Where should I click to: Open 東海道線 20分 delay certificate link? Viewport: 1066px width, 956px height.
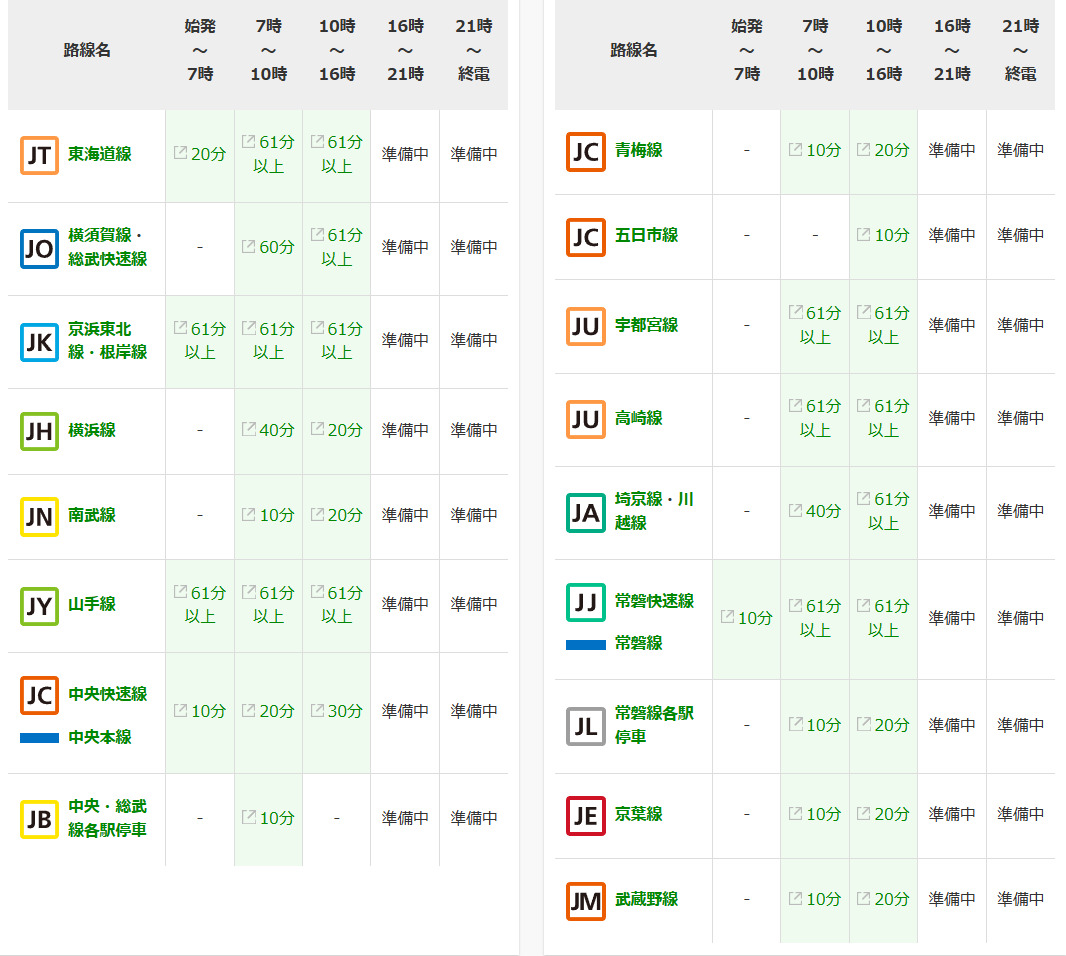click(x=200, y=154)
